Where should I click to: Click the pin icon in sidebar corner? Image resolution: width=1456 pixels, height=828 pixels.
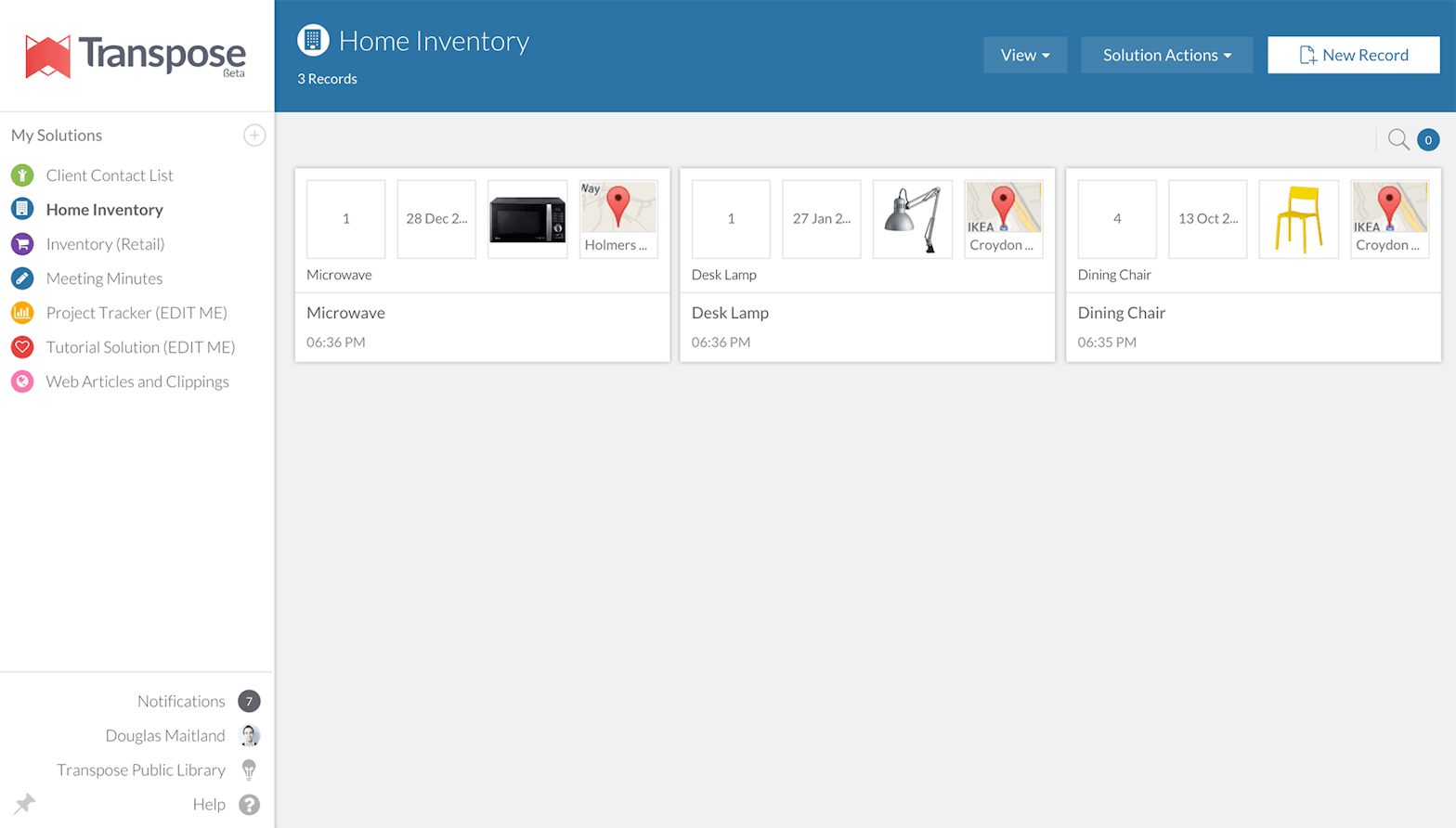pyautogui.click(x=25, y=803)
